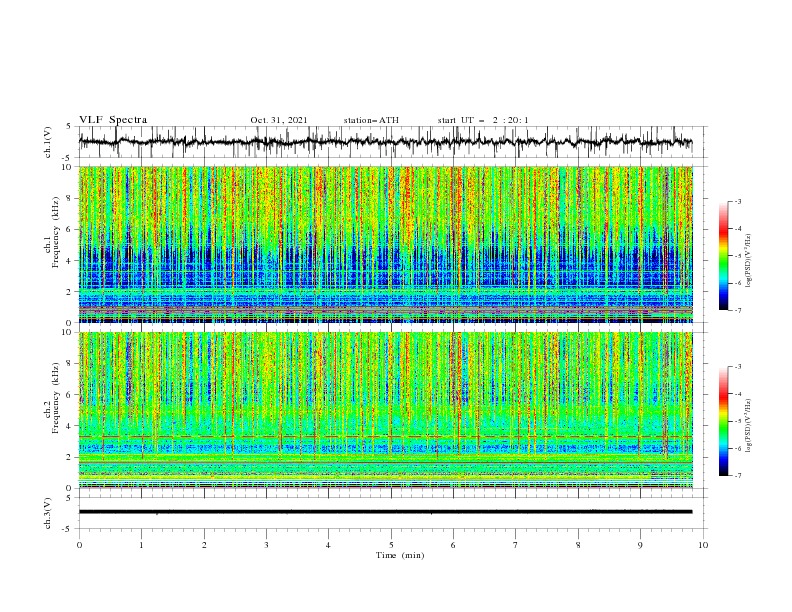Click the lower colorbar log(PSD) label
Screen dimensions: 792x612
pos(748,426)
